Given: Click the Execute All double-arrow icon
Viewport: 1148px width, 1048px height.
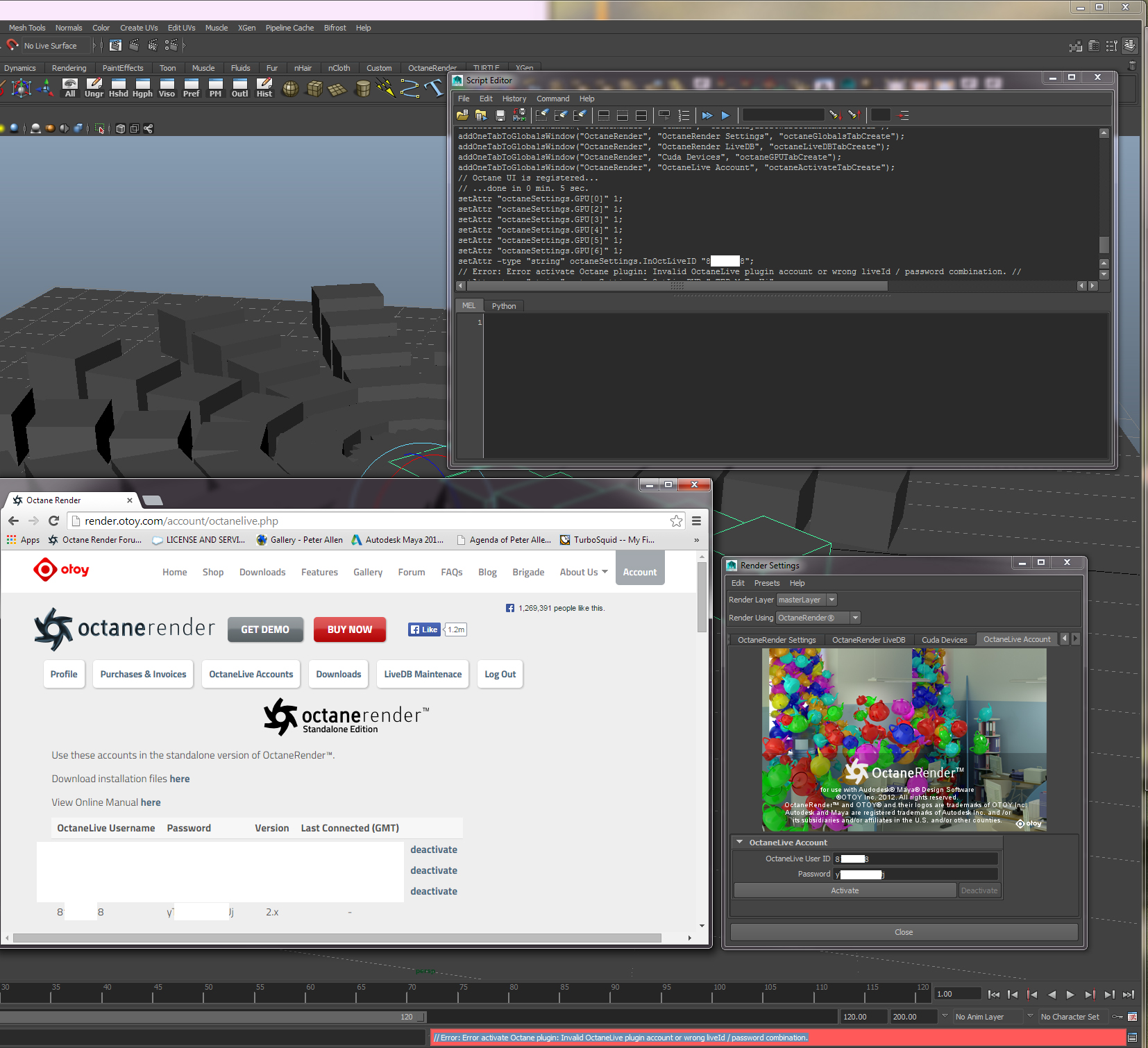Looking at the screenshot, I should pos(707,115).
